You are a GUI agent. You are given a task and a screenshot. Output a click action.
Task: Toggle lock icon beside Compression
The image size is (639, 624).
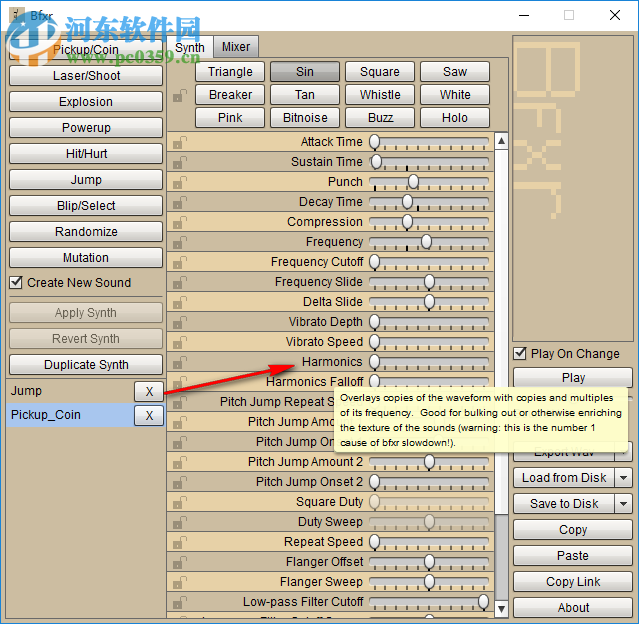pyautogui.click(x=179, y=222)
